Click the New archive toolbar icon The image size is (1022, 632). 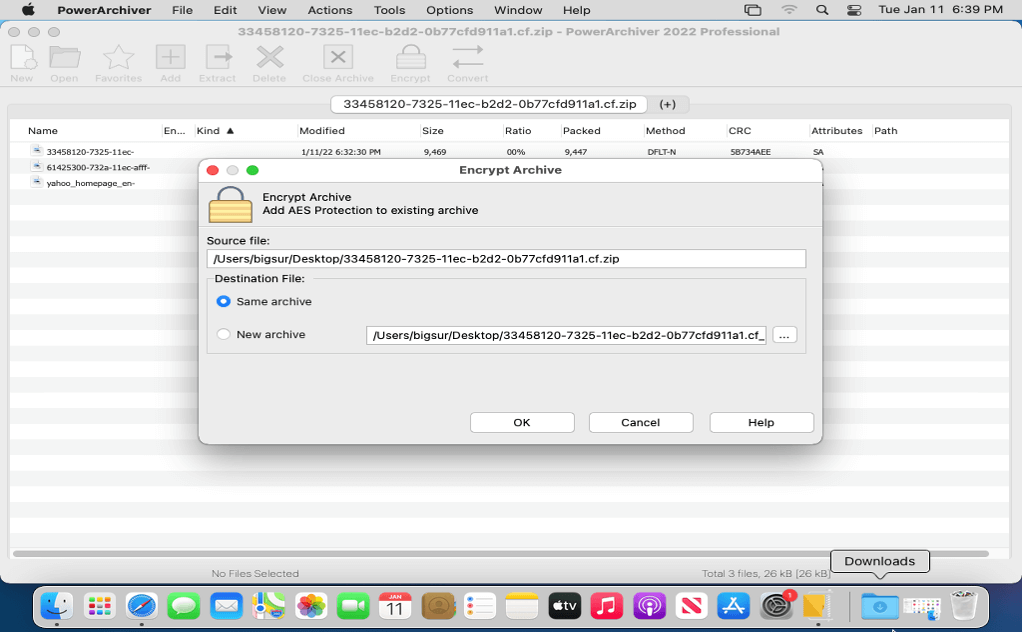(22, 61)
